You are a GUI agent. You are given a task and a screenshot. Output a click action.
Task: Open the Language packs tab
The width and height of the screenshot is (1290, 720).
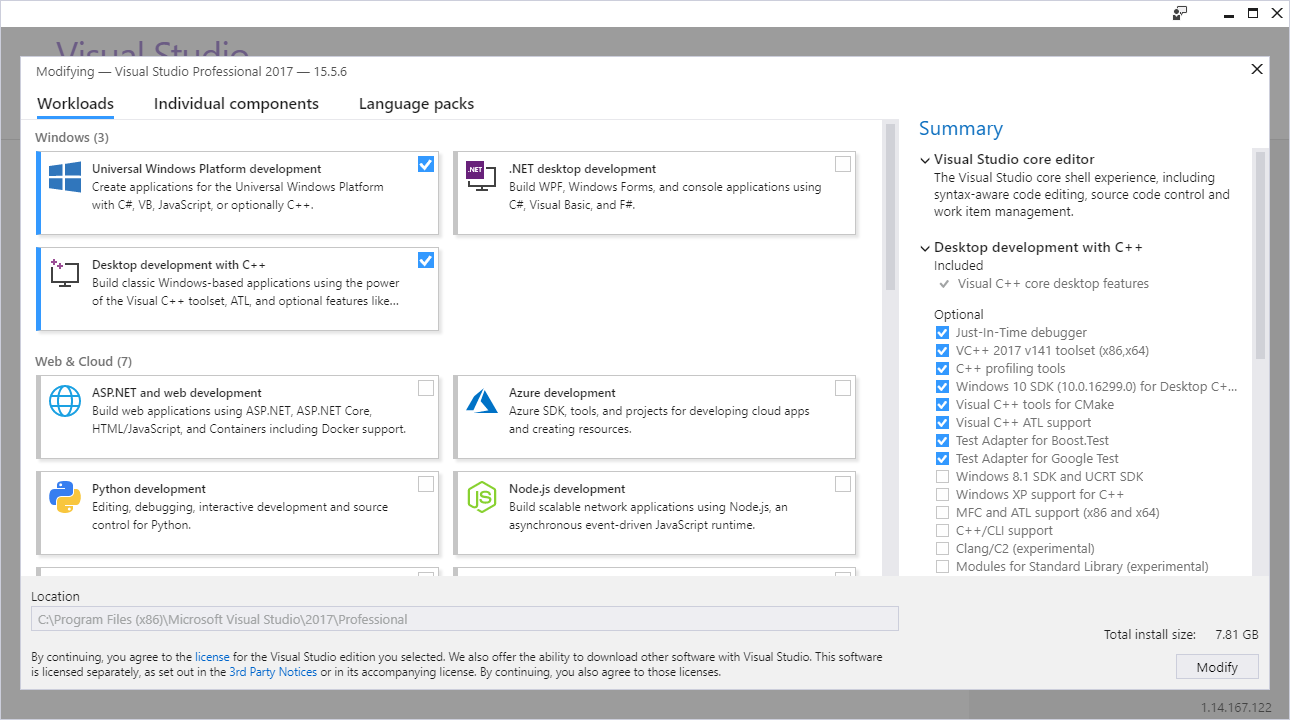tap(416, 104)
